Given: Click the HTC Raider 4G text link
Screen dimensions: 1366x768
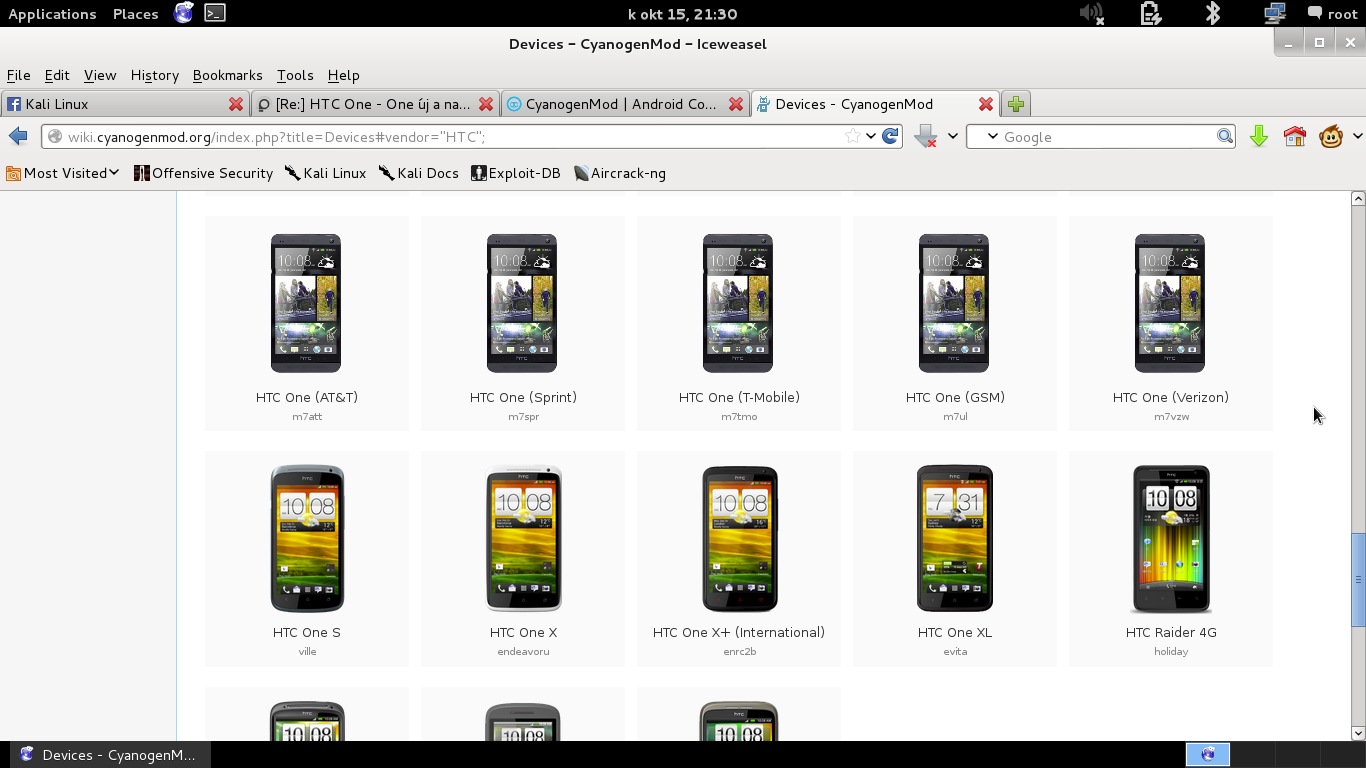Looking at the screenshot, I should coord(1171,632).
